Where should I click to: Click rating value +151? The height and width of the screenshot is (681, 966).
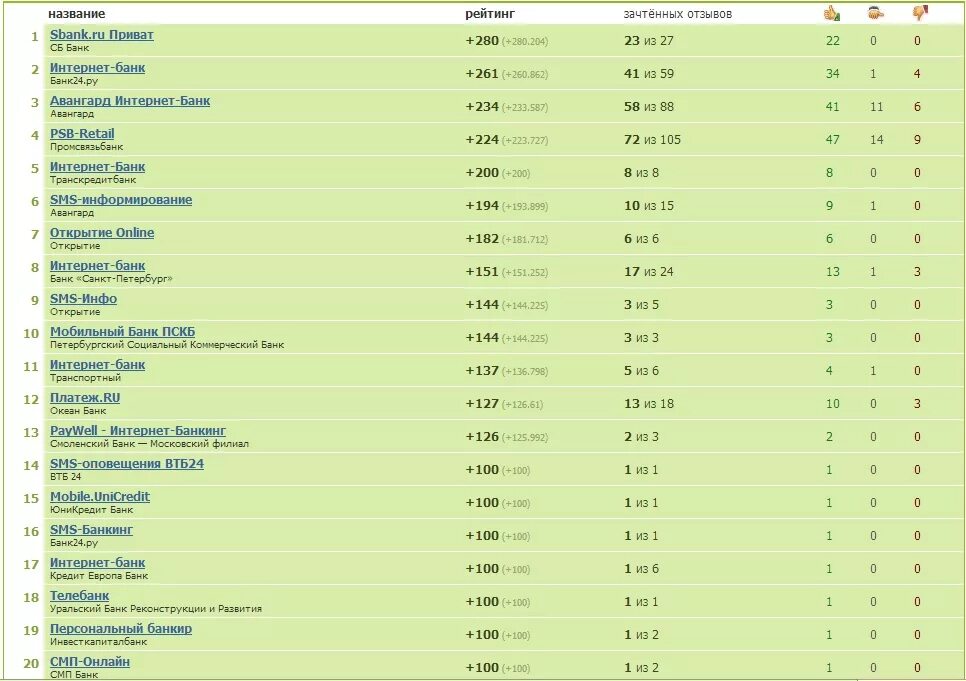click(482, 271)
